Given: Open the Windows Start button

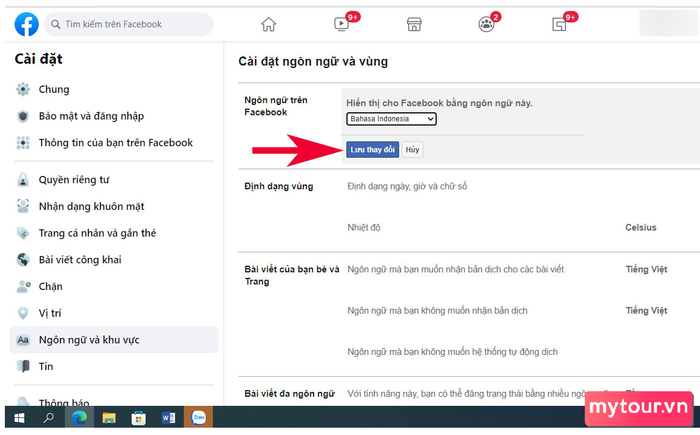Looking at the screenshot, I should pyautogui.click(x=19, y=418).
